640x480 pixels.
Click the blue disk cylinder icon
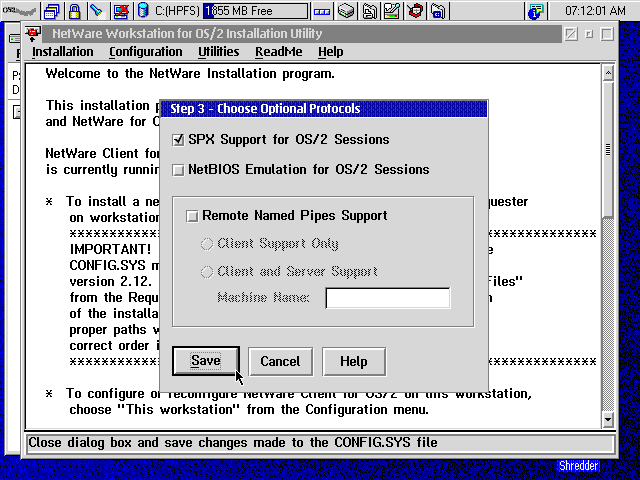pyautogui.click(x=143, y=11)
